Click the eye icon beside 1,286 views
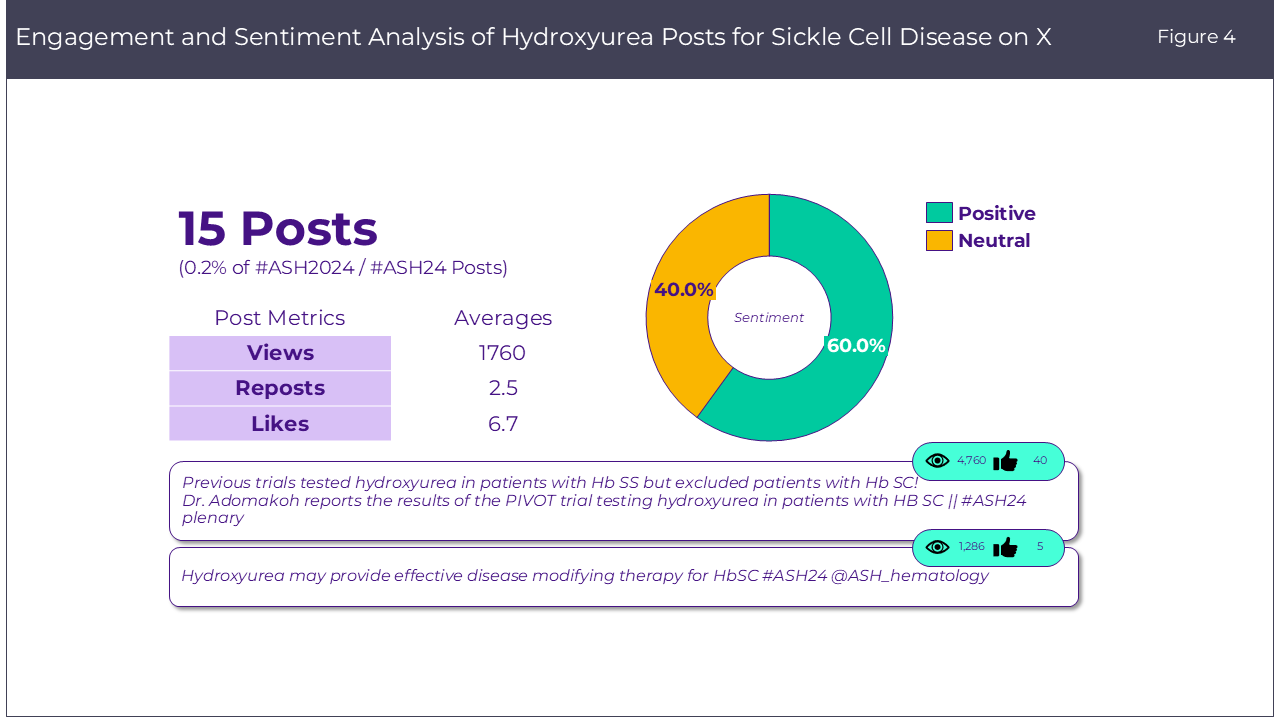1280x720 pixels. pos(937,547)
